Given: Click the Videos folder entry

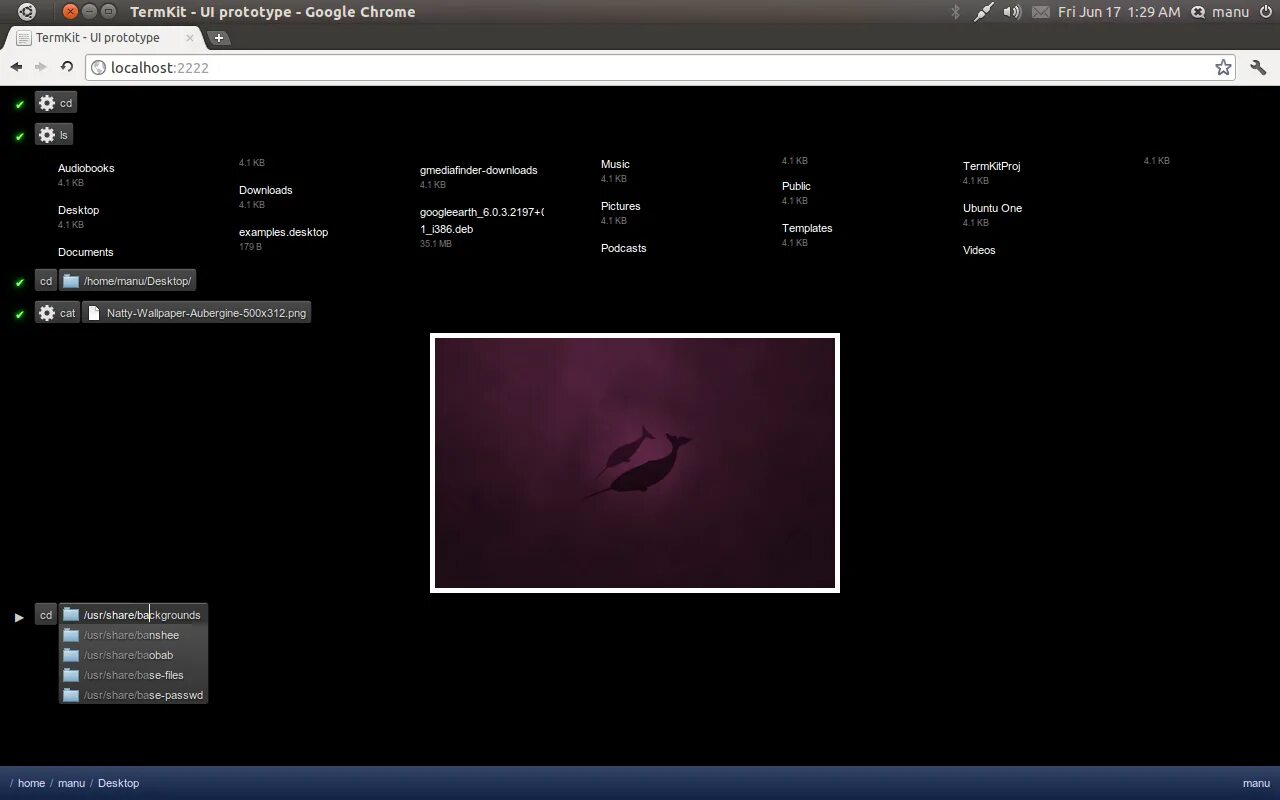Looking at the screenshot, I should click(979, 250).
